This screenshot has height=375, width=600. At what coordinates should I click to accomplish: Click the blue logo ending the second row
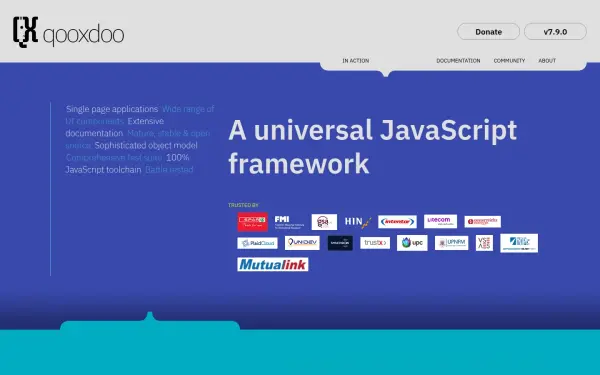coord(519,243)
